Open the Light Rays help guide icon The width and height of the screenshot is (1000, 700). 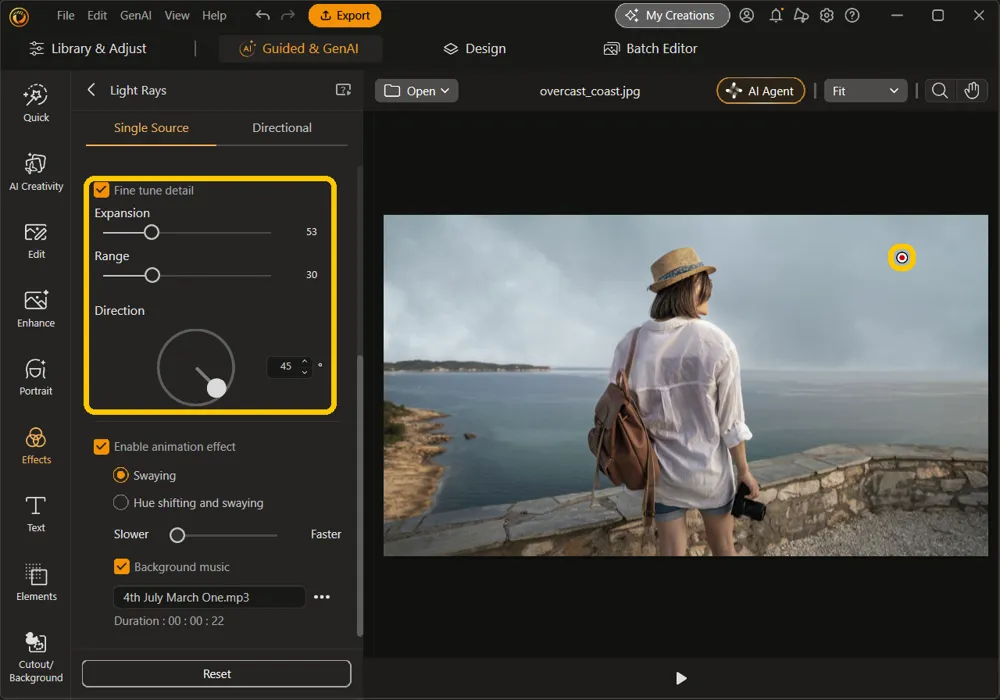tap(343, 90)
